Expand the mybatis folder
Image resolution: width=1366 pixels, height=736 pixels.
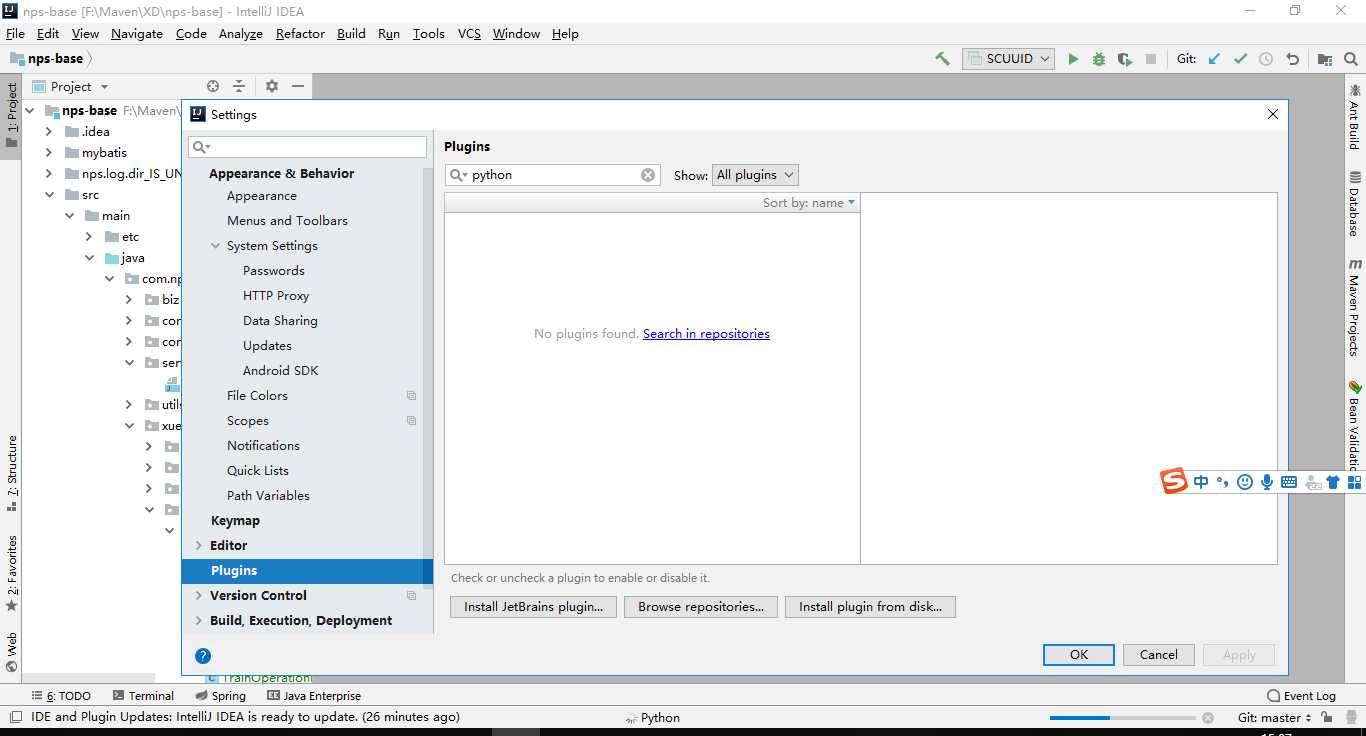(x=49, y=153)
